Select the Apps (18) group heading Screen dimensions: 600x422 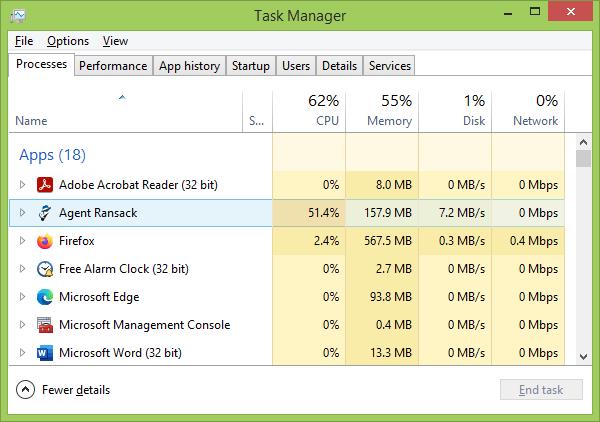click(52, 155)
